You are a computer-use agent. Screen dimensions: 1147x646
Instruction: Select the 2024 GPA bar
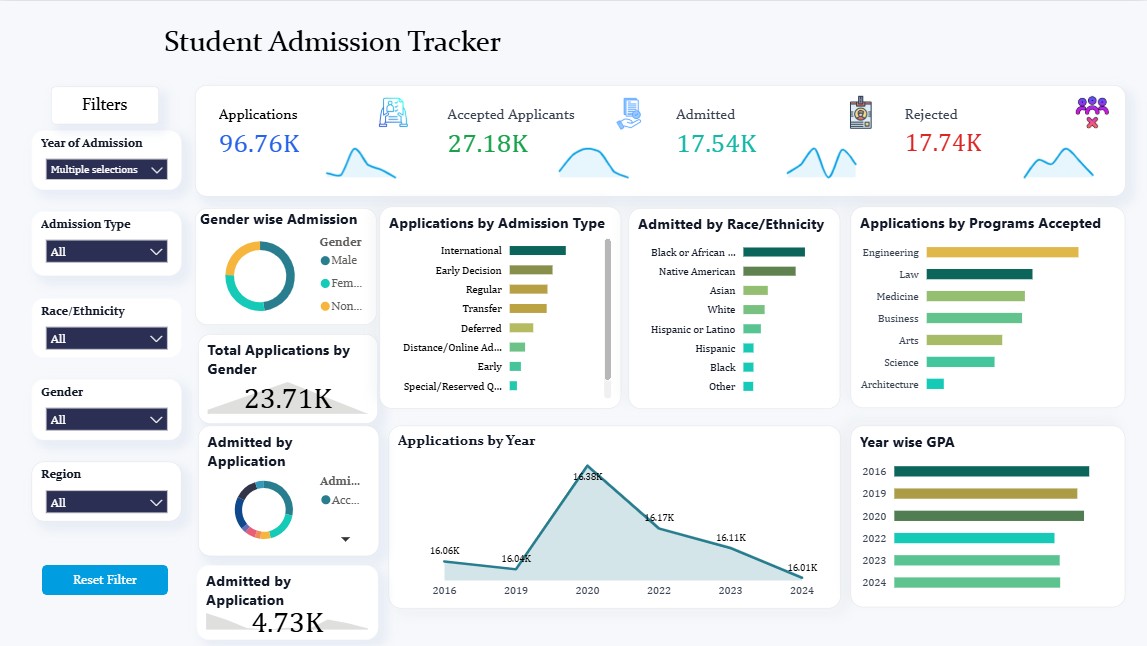click(977, 582)
